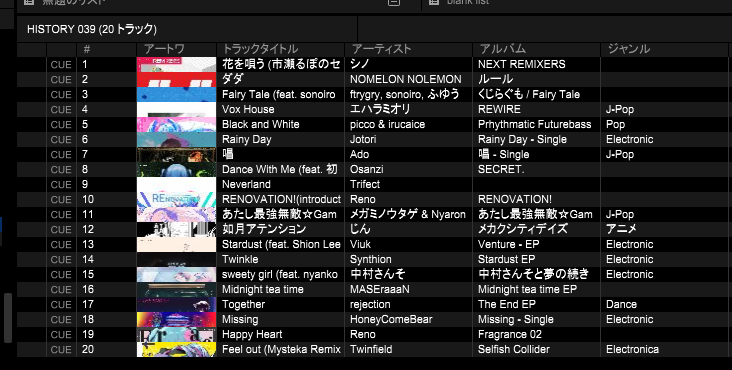Select the artwork thumbnail for 花を唄う
Viewport: 732px width, 370px height.
point(176,64)
